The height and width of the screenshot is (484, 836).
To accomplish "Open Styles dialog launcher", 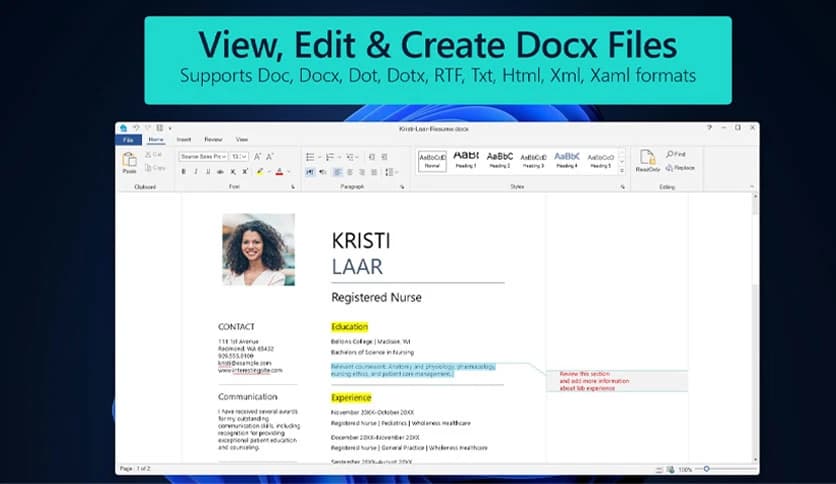I will click(x=622, y=187).
